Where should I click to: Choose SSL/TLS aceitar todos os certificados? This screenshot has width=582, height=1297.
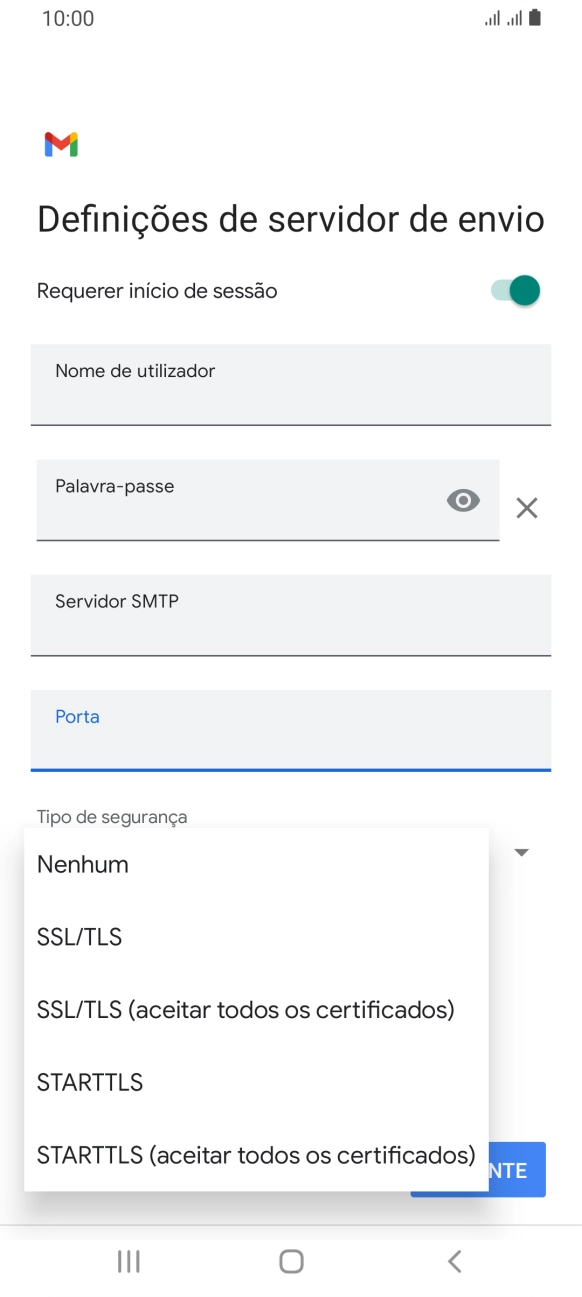point(245,1009)
